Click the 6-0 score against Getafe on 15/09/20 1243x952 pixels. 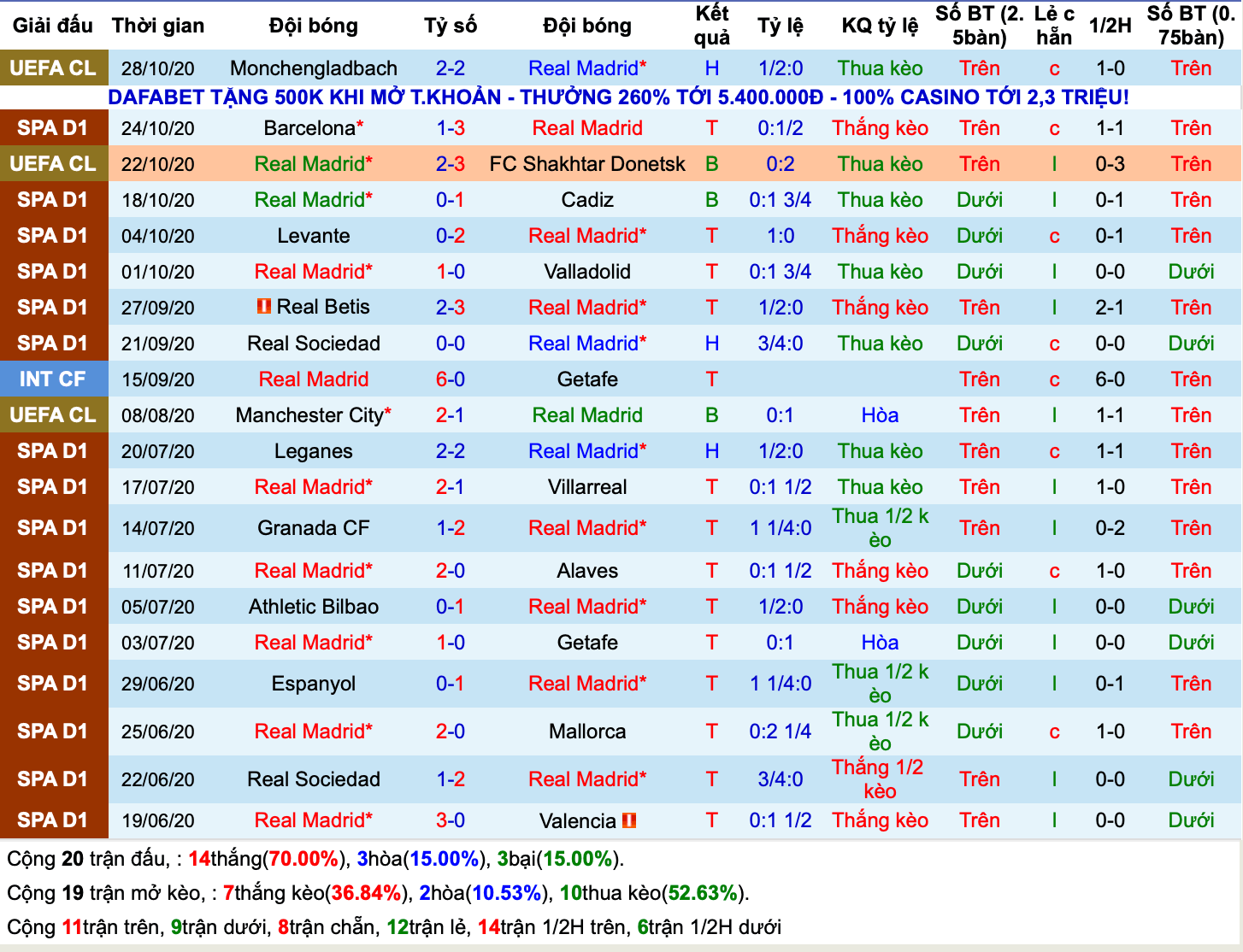click(x=451, y=379)
